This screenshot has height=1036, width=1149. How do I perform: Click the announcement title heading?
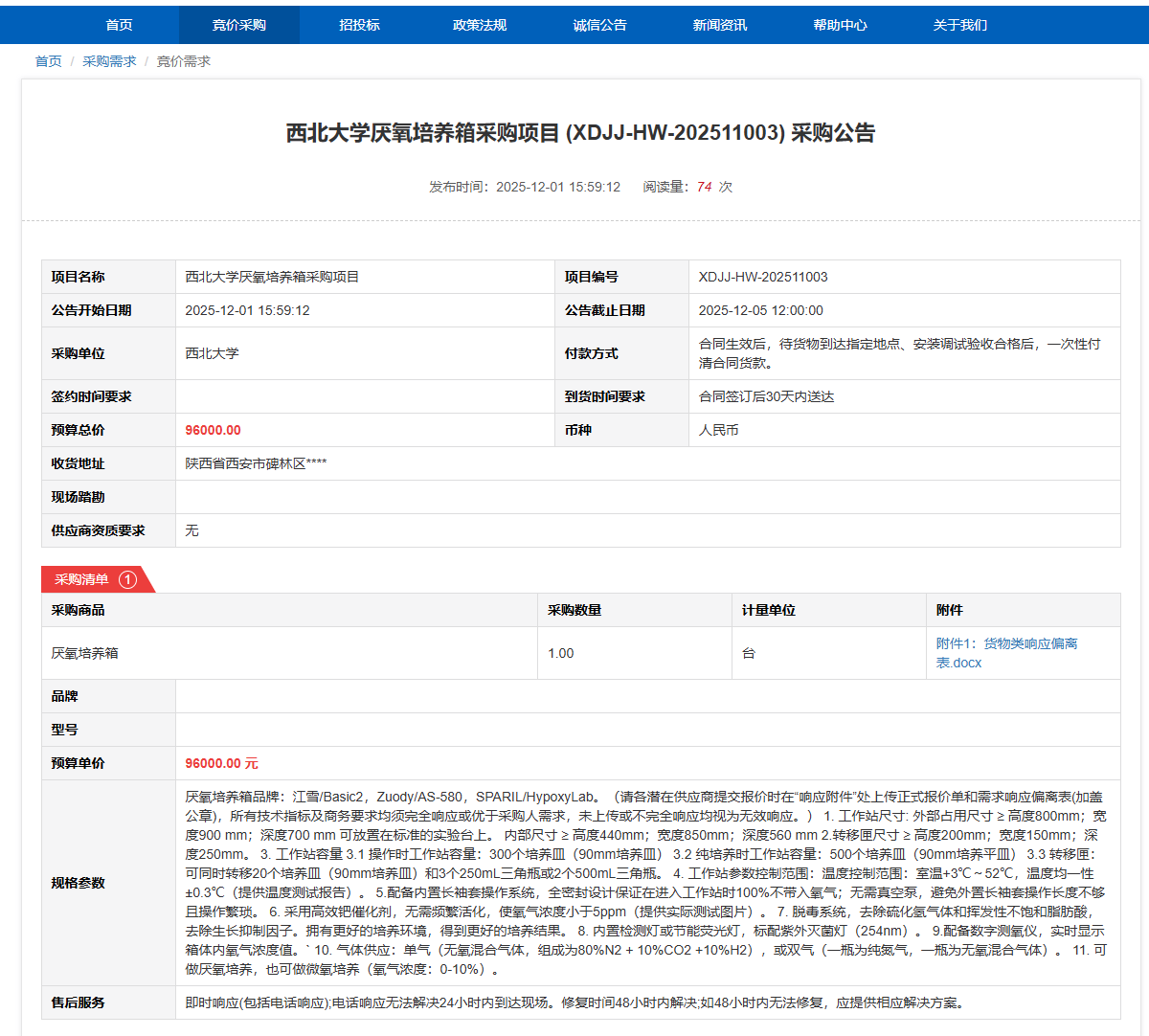pos(580,133)
